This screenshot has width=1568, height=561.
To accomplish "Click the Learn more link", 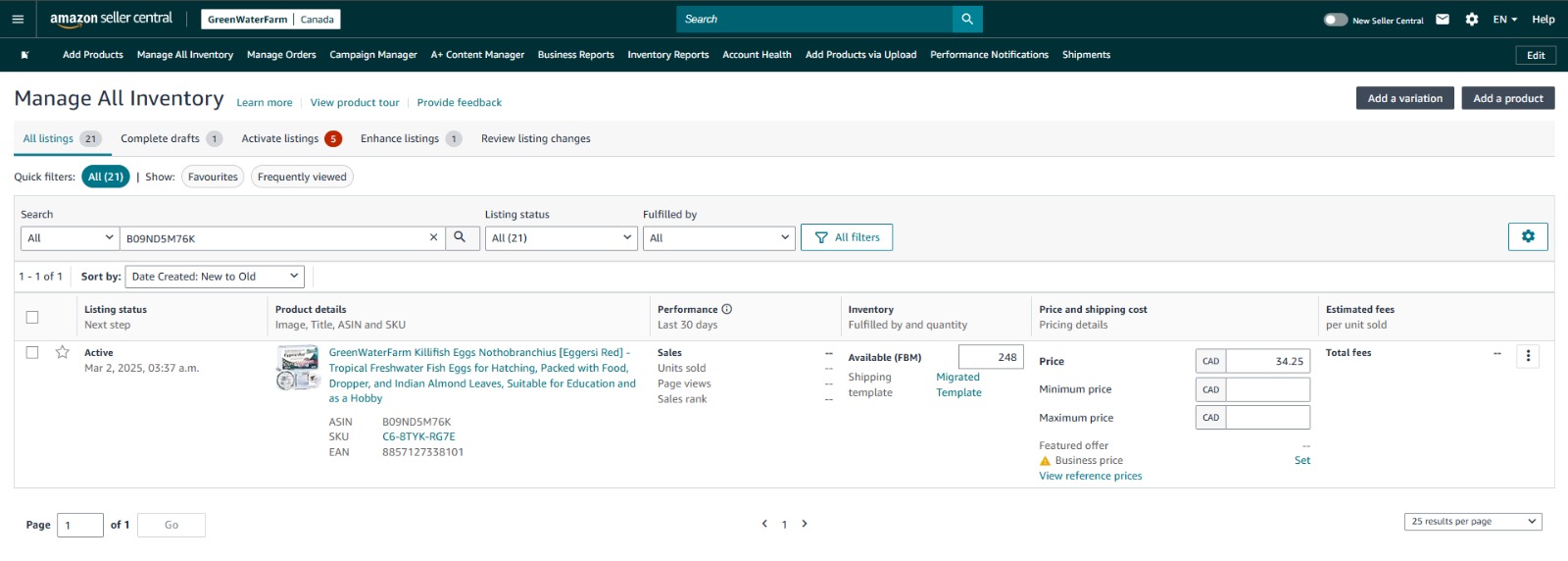I will (x=265, y=103).
